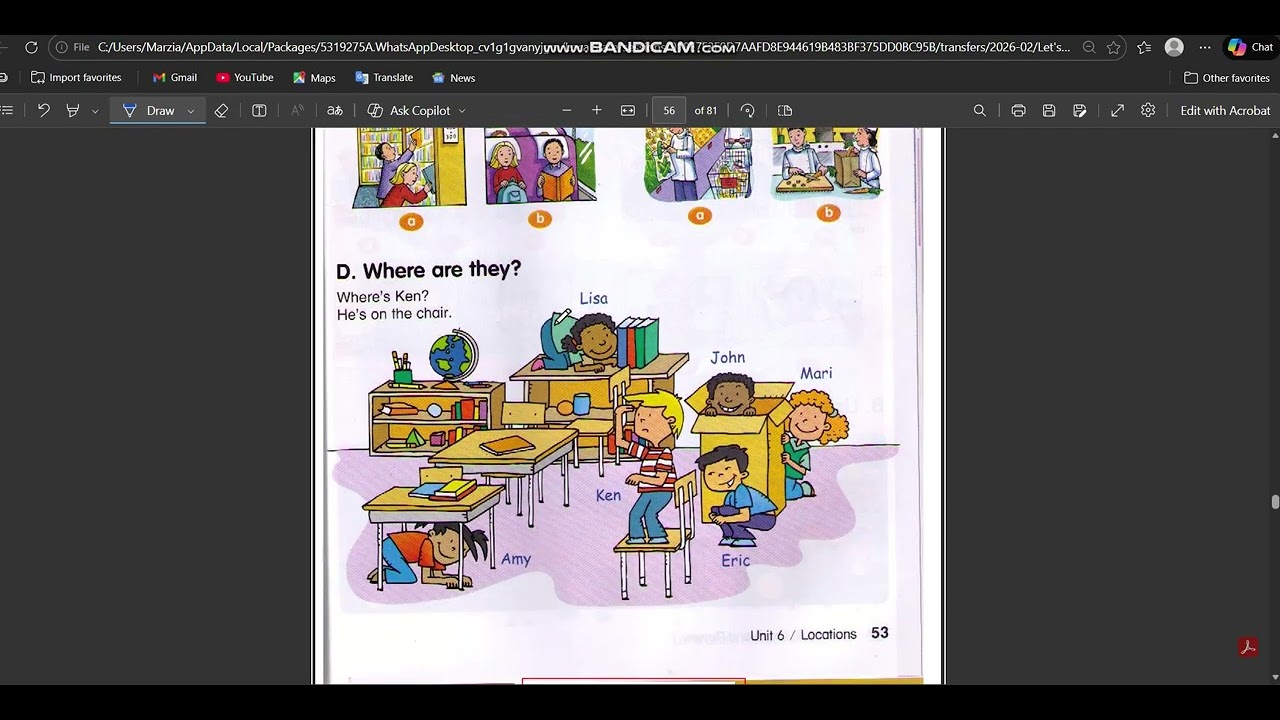Click the name label "Lisa"
Screen dimensions: 1280x720
coord(594,298)
